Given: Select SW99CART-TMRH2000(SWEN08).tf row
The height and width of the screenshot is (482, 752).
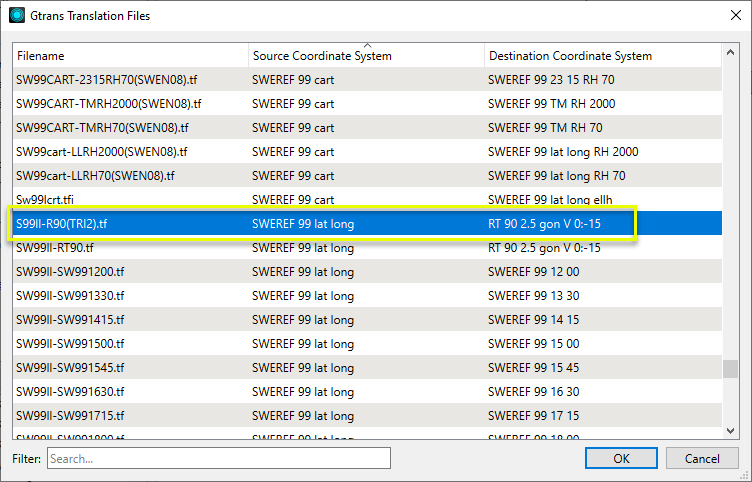Looking at the screenshot, I should (109, 103).
